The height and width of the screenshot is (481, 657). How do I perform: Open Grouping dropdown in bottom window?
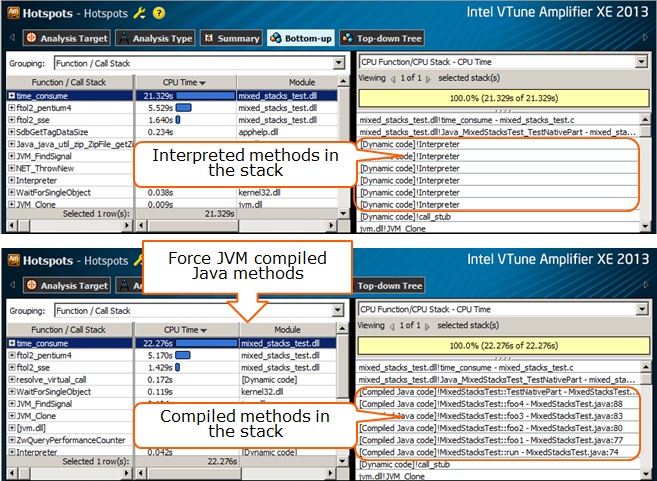coord(338,310)
